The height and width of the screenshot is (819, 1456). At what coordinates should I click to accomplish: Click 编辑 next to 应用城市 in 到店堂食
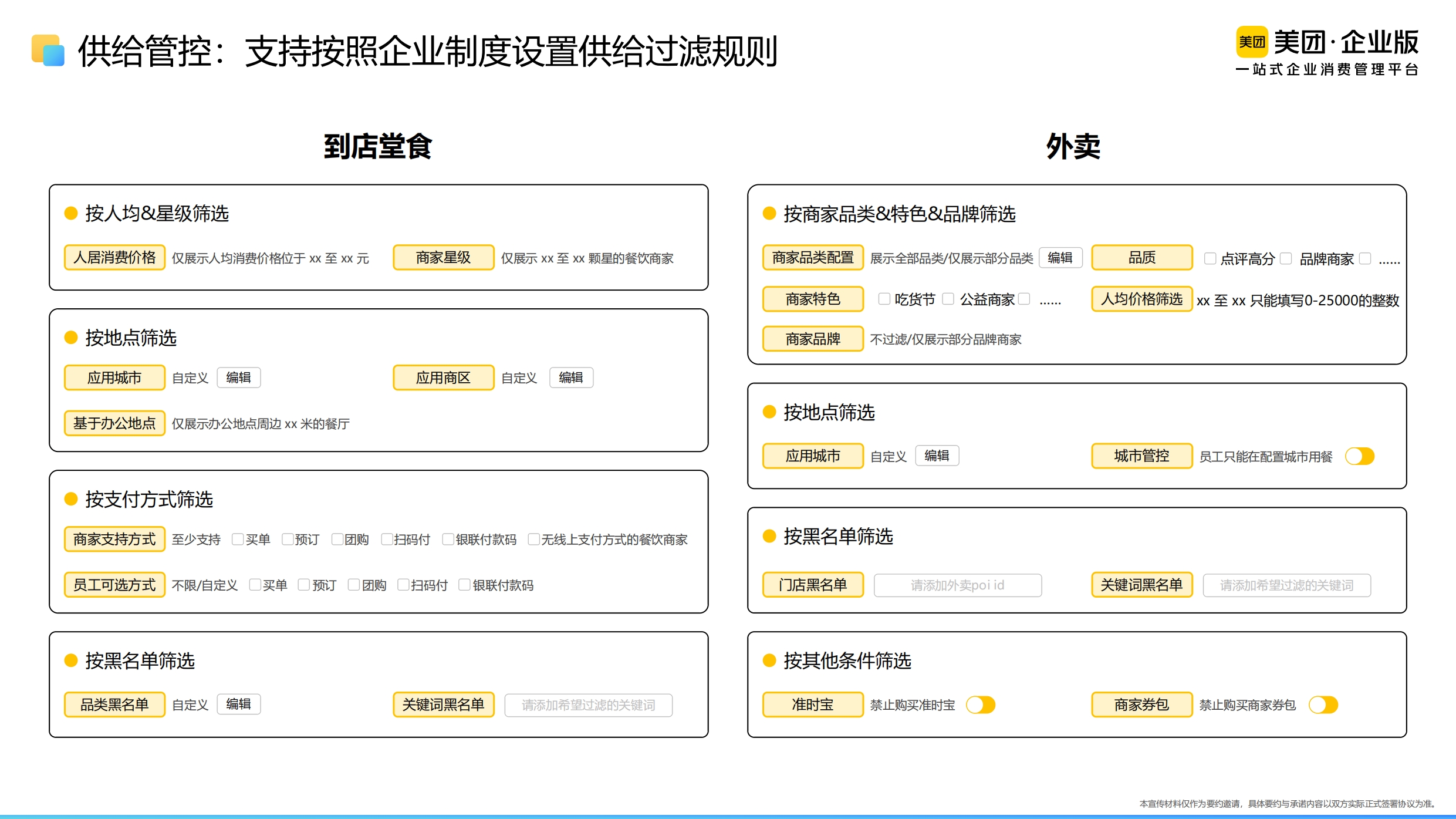[x=239, y=378]
